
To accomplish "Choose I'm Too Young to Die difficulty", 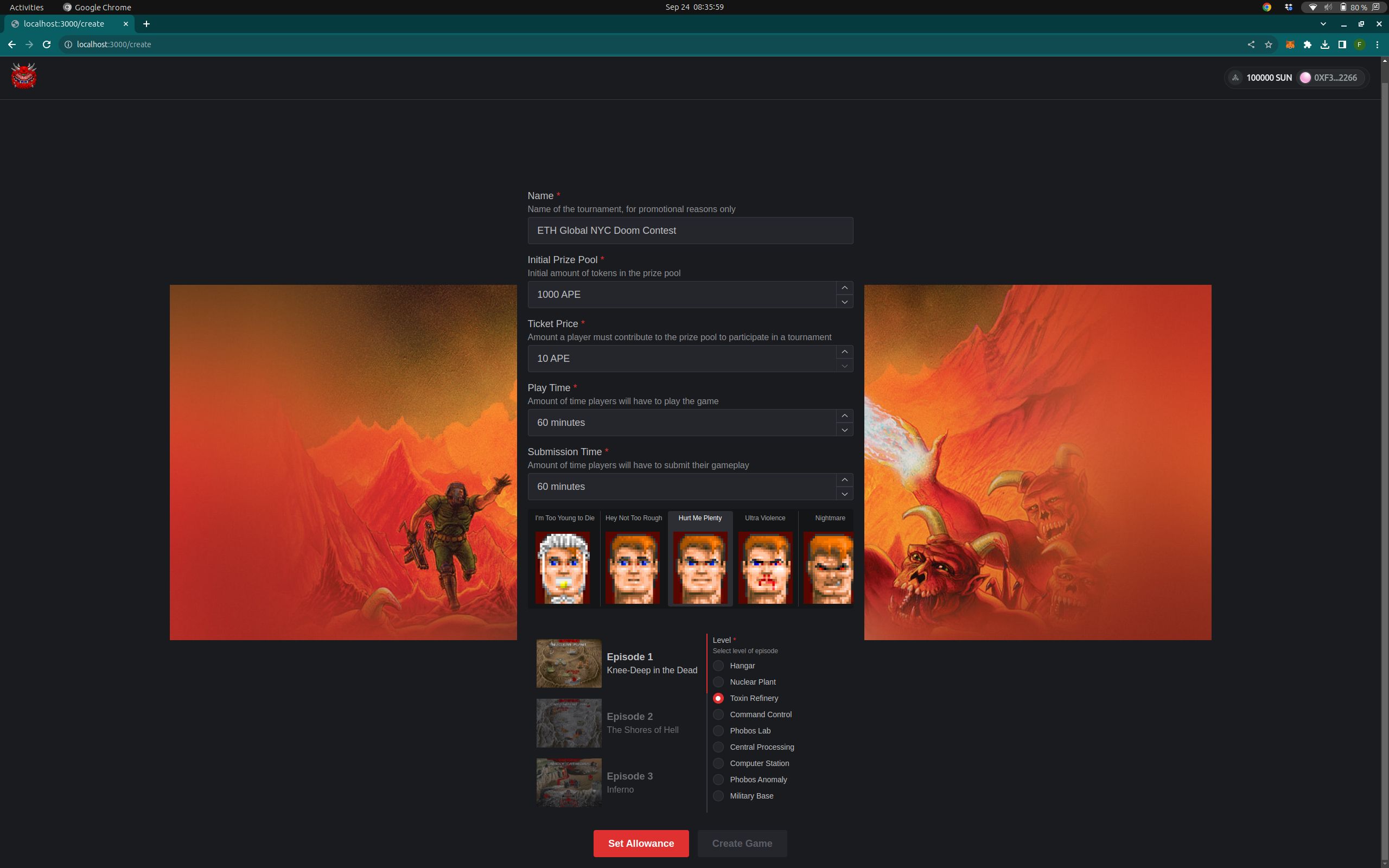I will (x=564, y=558).
